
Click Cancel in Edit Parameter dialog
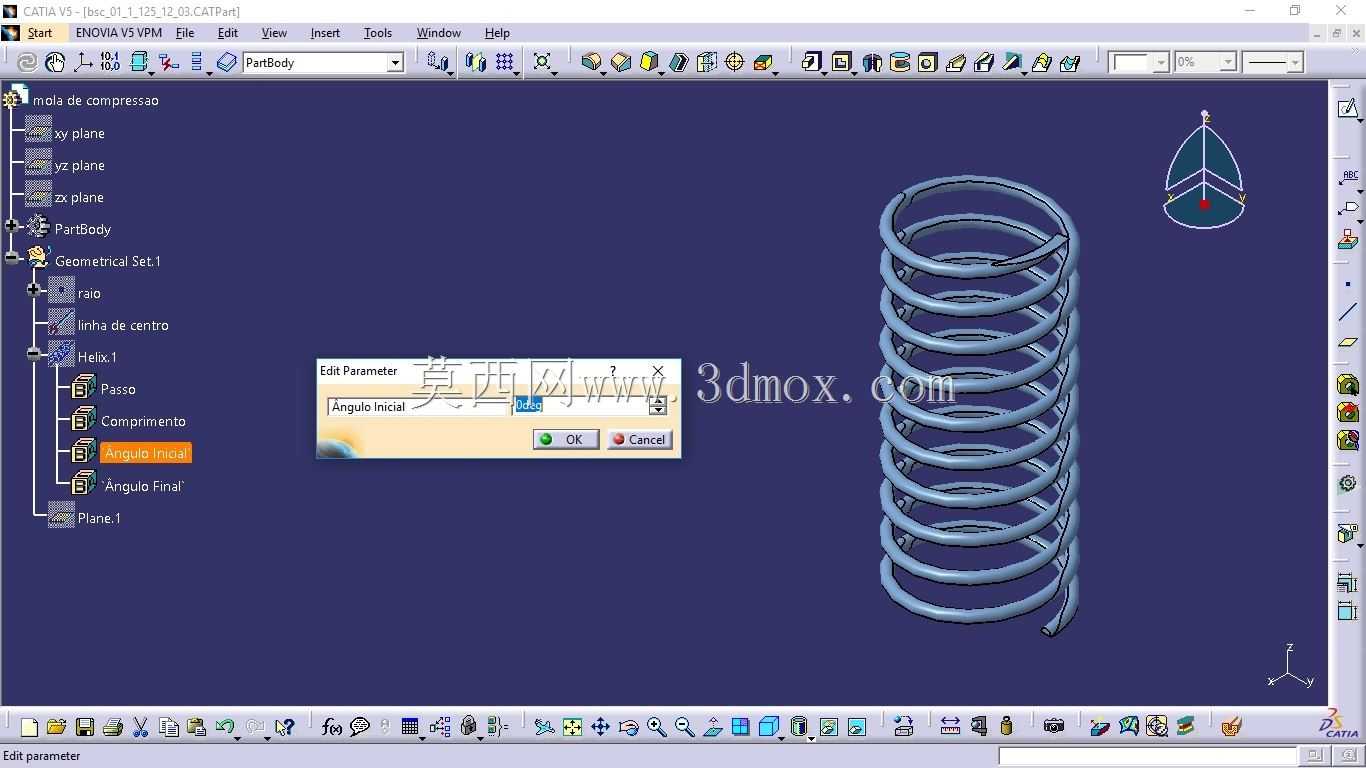pos(640,439)
